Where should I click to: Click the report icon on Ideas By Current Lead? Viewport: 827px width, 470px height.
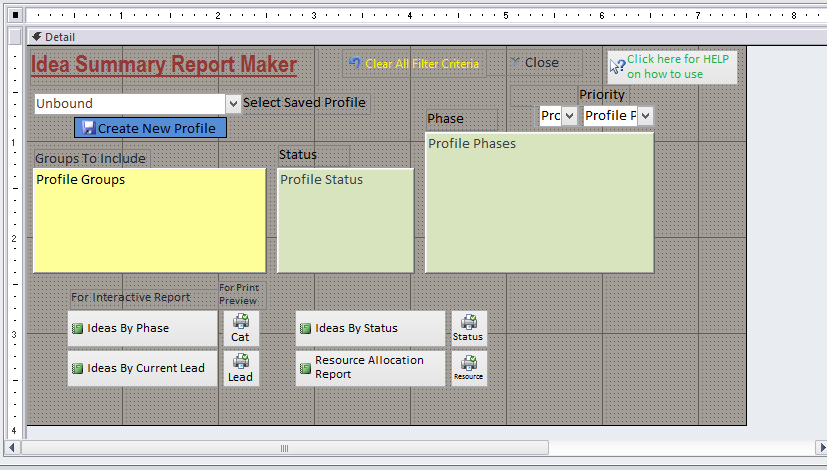tap(78, 368)
